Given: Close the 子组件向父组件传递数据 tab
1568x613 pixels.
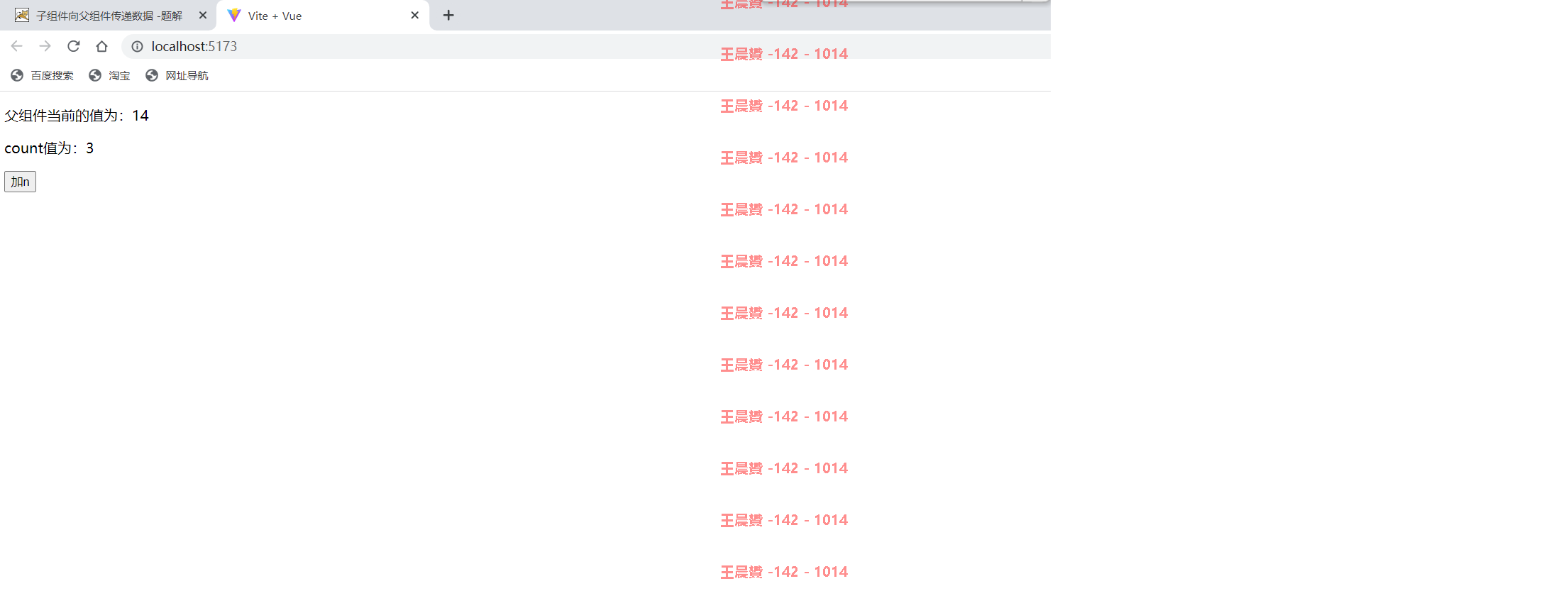Looking at the screenshot, I should coord(203,16).
